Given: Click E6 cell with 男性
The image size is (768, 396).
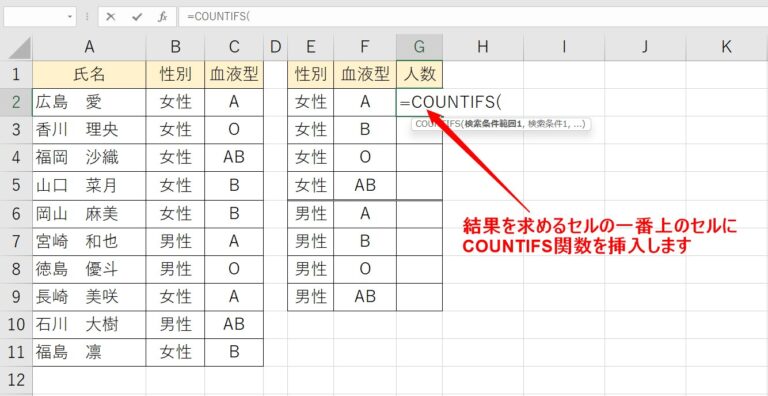Looking at the screenshot, I should [311, 214].
